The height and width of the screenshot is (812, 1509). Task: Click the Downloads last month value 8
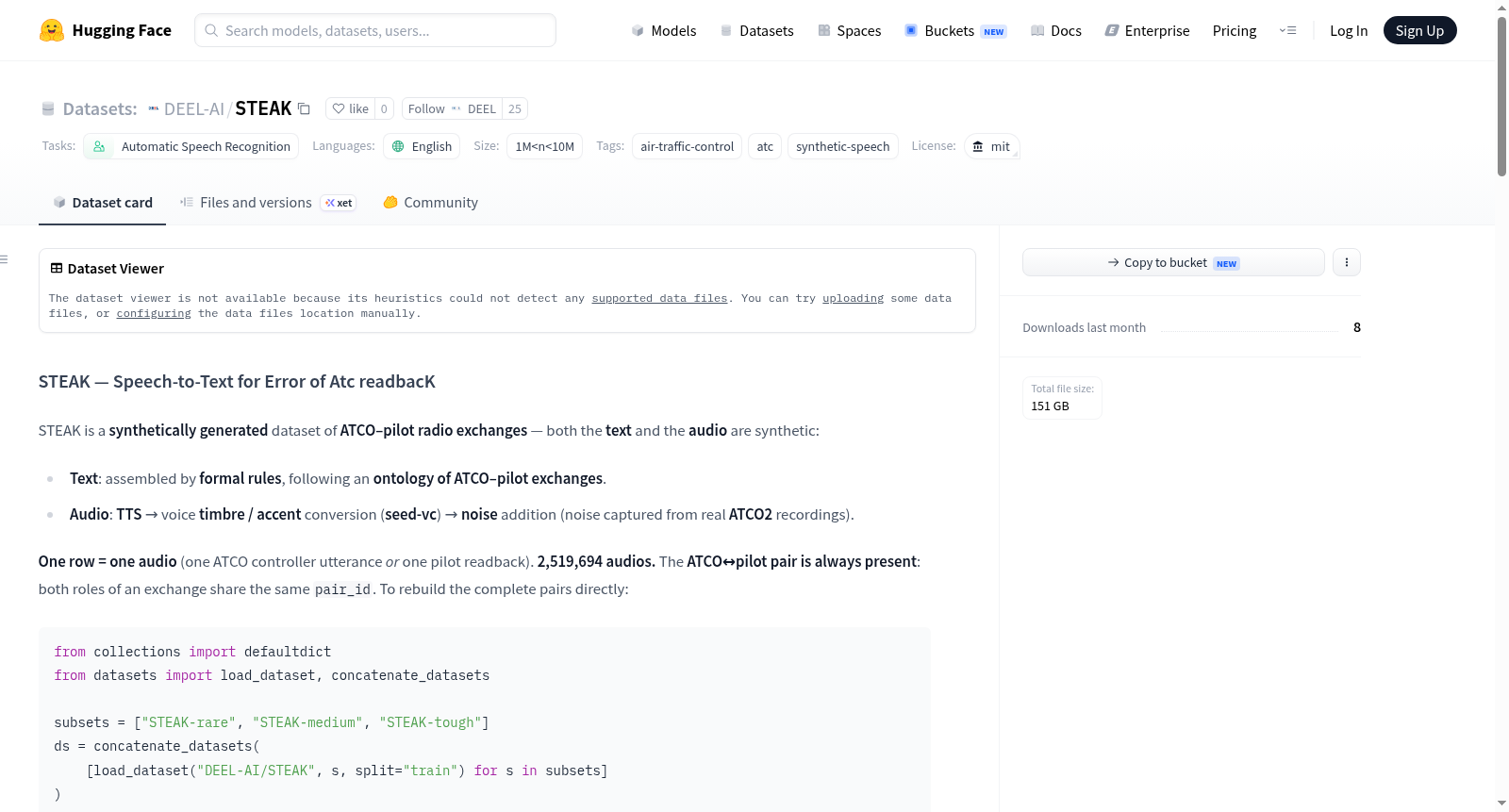tap(1357, 327)
